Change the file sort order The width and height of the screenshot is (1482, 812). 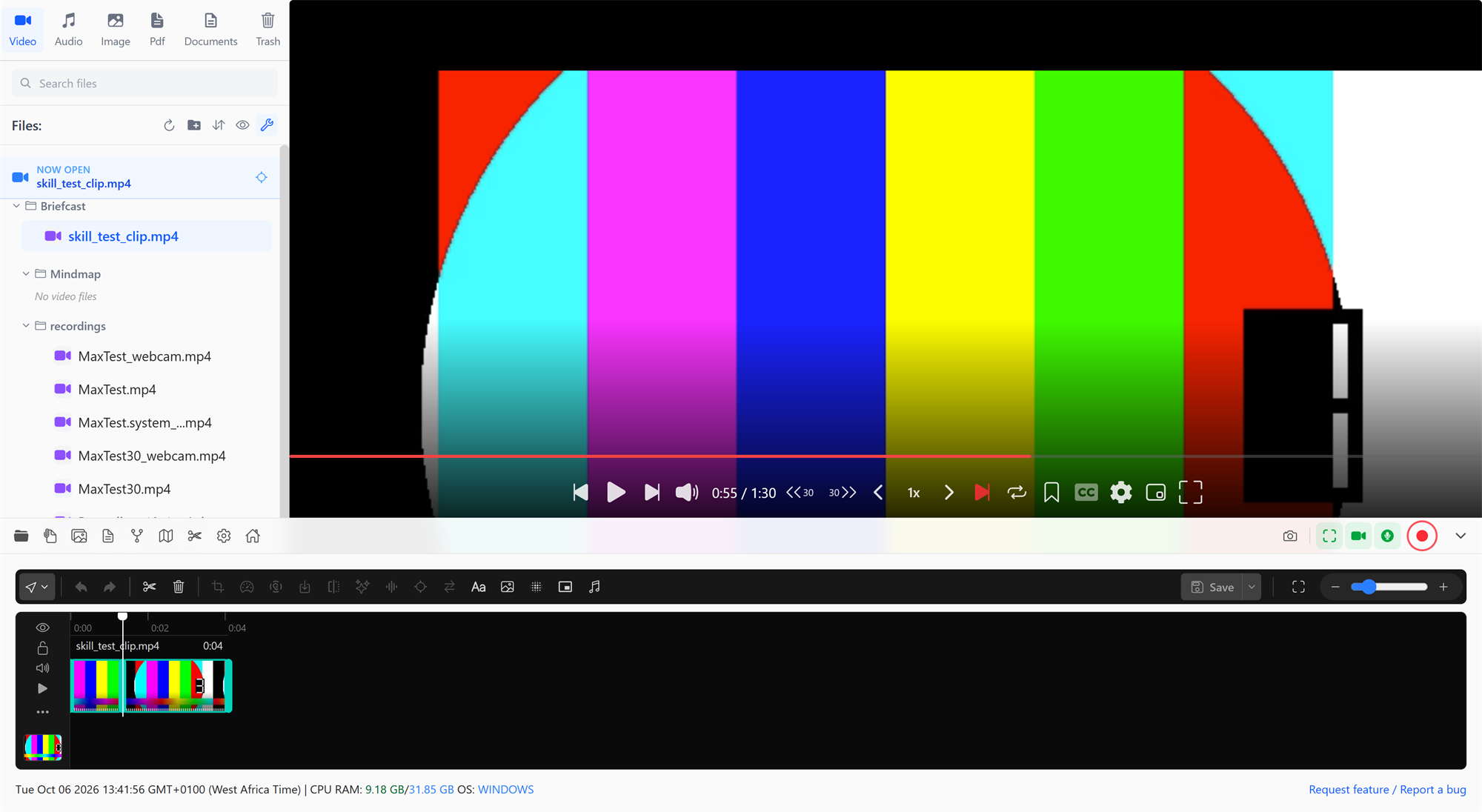click(219, 125)
